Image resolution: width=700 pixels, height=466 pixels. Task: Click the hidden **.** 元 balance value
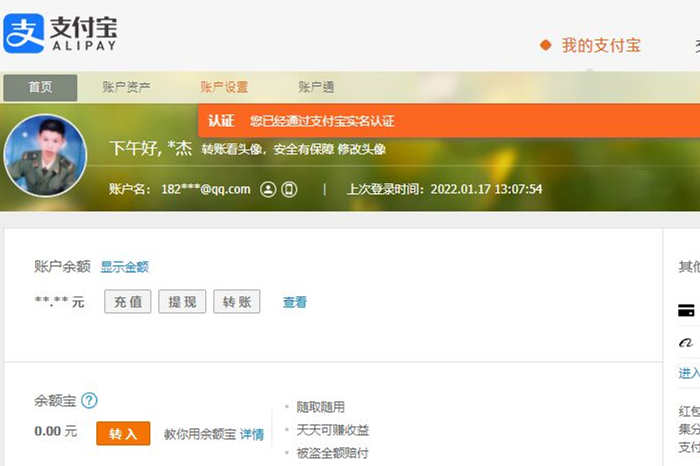[x=59, y=302]
